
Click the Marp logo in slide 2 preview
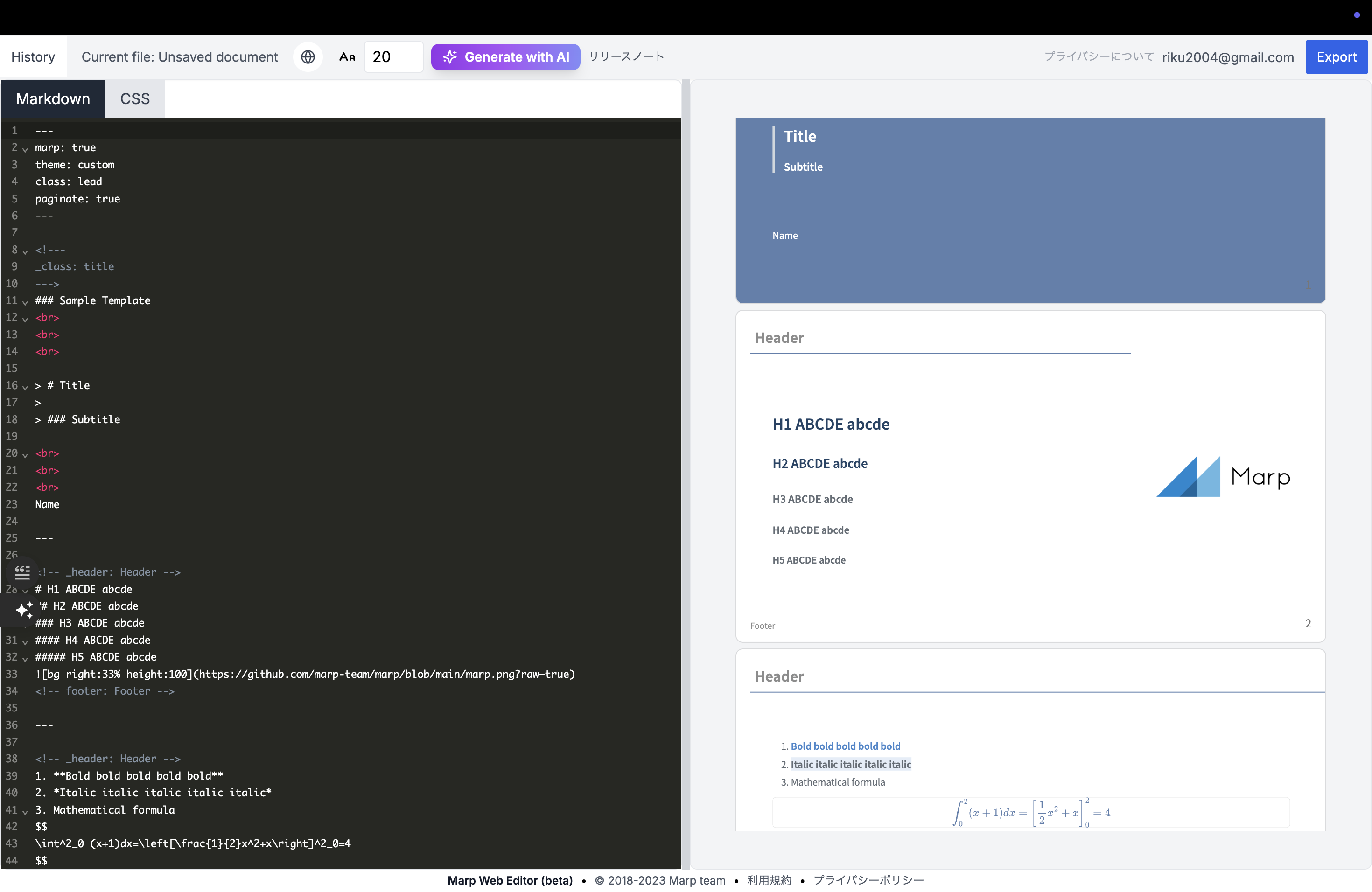(1223, 476)
